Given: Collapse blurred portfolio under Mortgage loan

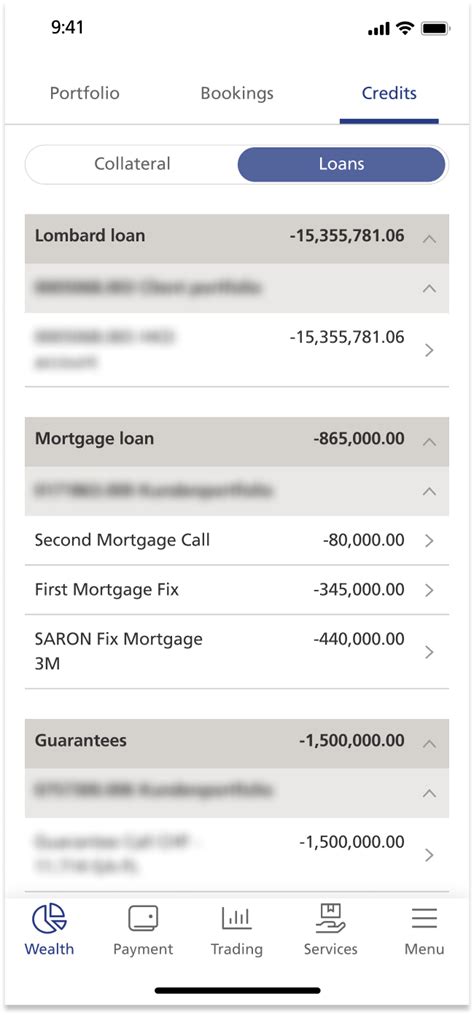Looking at the screenshot, I should [429, 491].
